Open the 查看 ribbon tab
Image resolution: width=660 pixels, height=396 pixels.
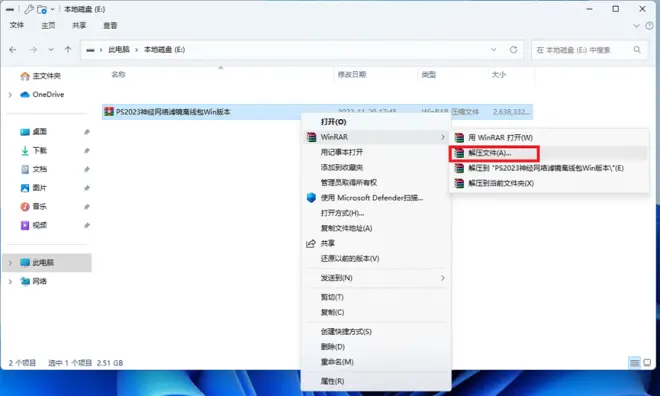point(110,26)
